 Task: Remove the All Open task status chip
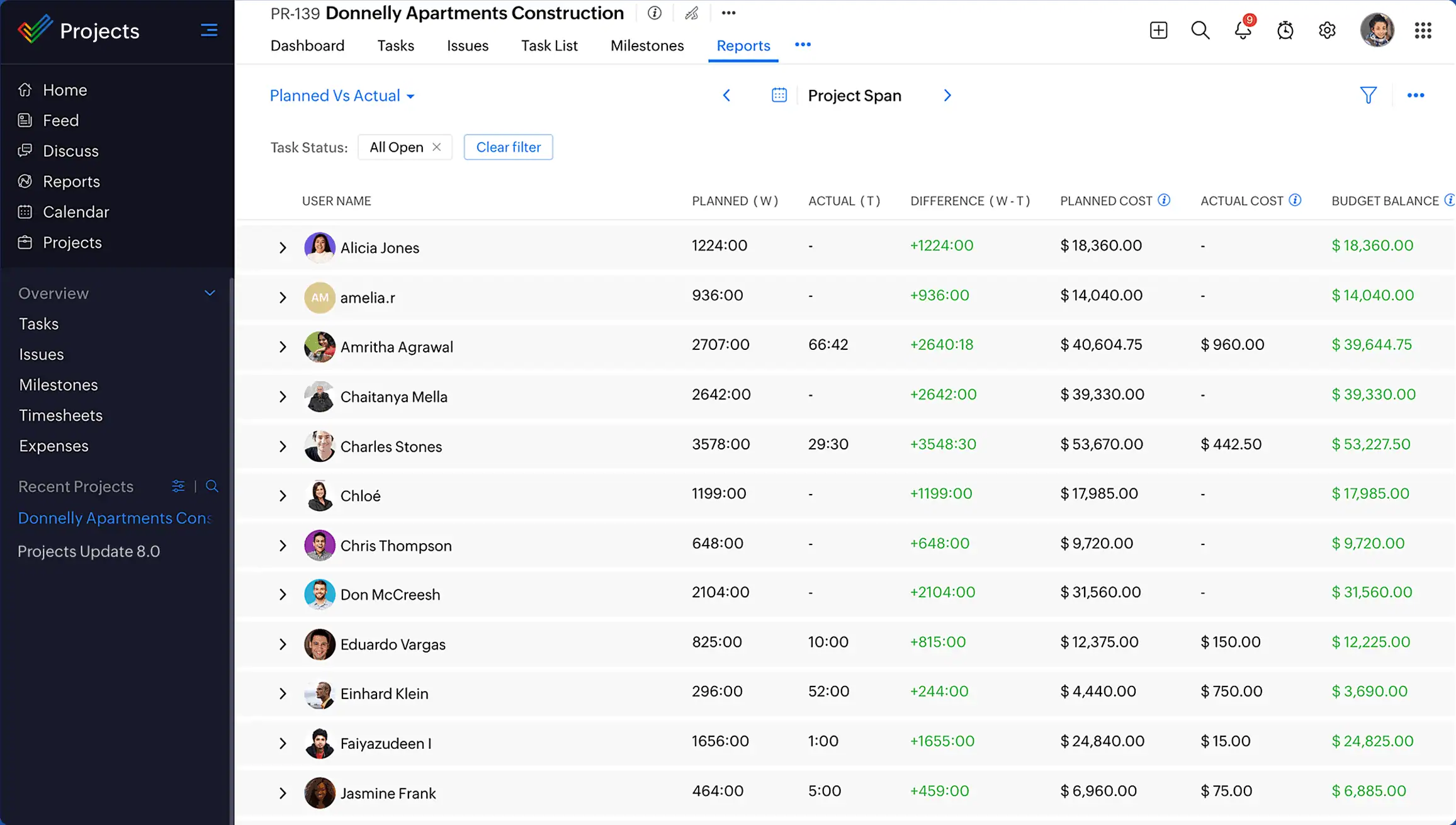(437, 147)
